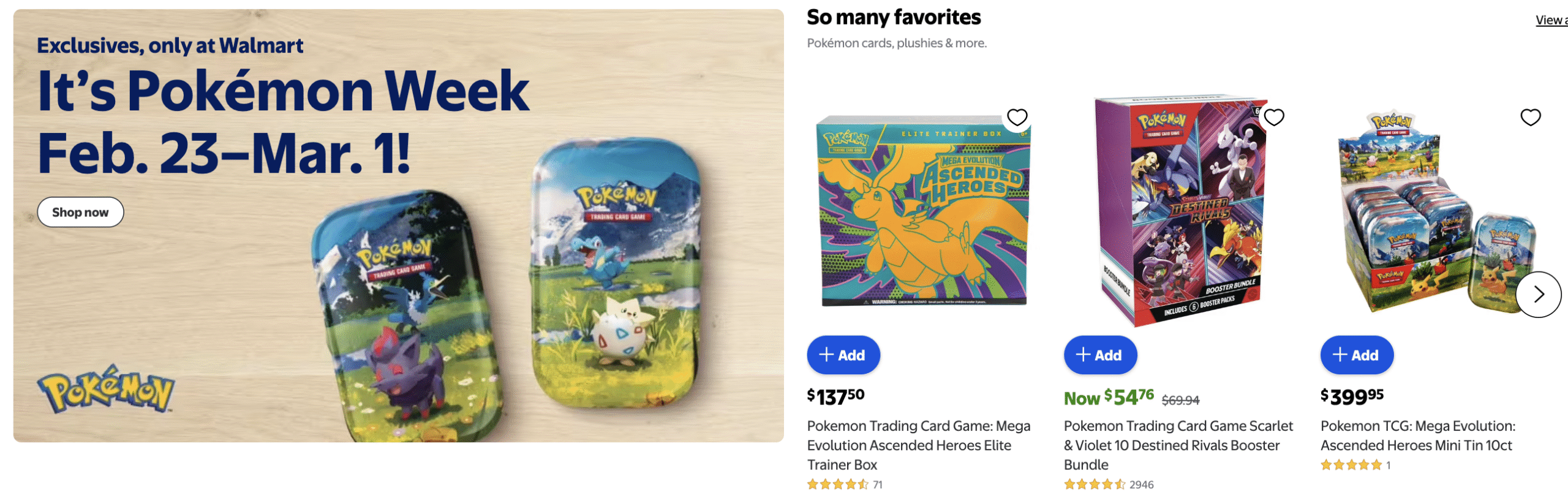The width and height of the screenshot is (1568, 500).
Task: View 2946 reviews star rating
Action: click(1107, 484)
